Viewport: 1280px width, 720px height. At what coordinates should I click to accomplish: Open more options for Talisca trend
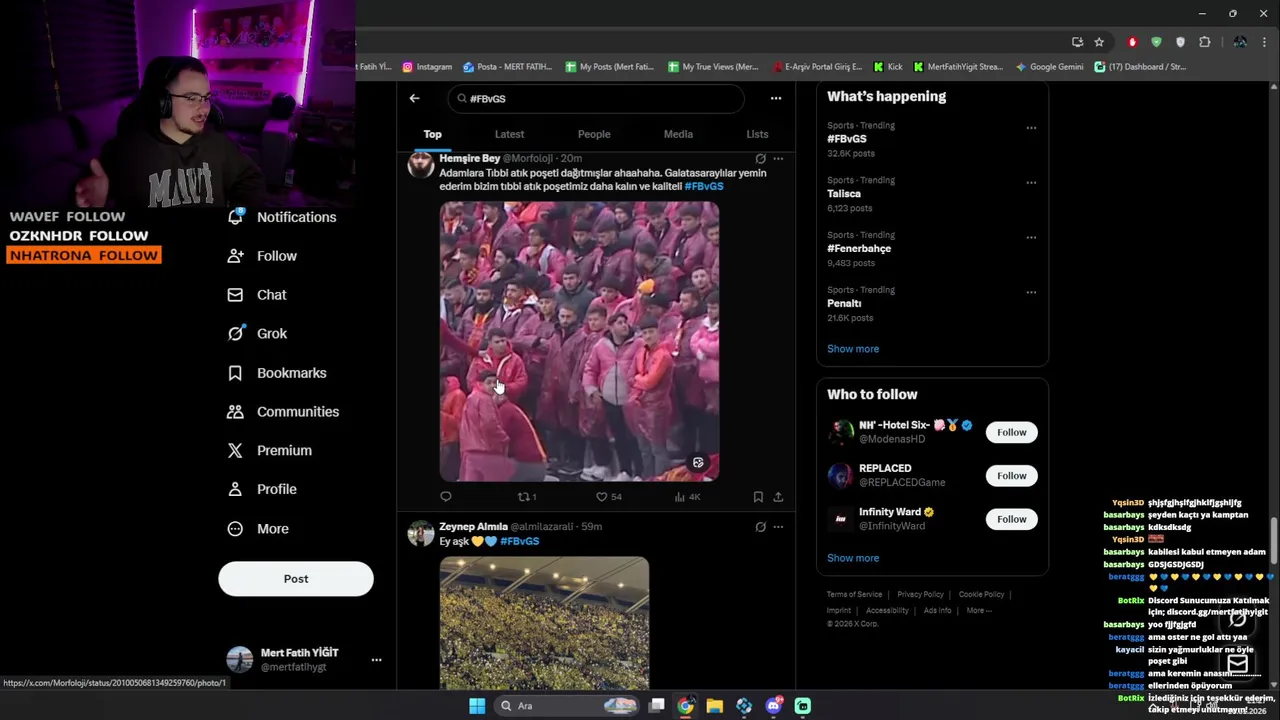coord(1031,183)
